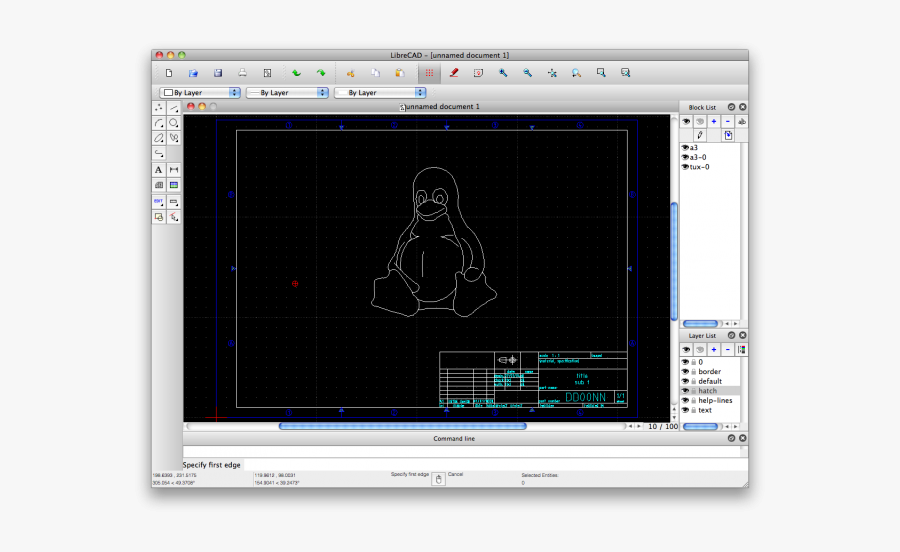Rename the active block

(742, 122)
